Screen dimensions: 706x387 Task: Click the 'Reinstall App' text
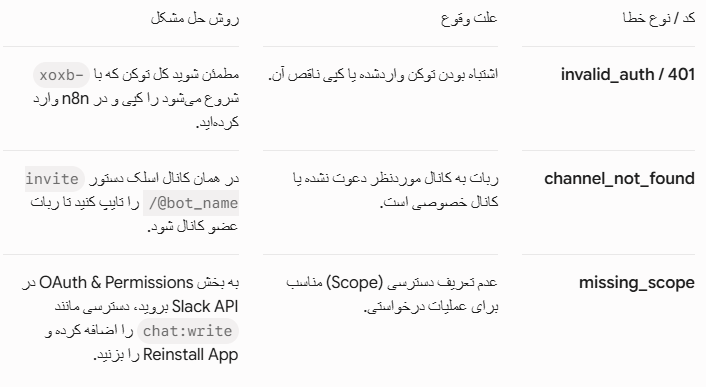[190, 355]
